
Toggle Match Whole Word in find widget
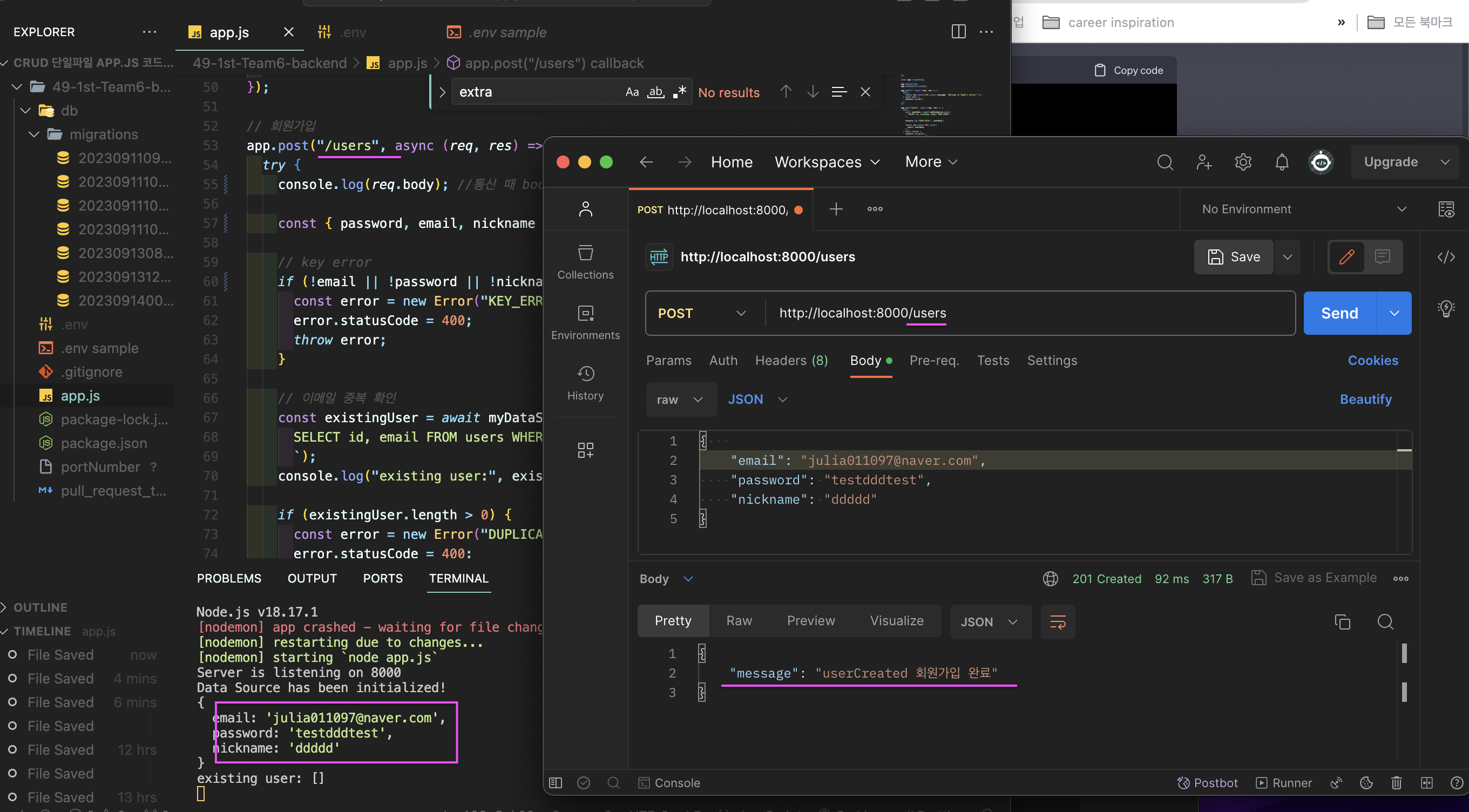(x=656, y=92)
